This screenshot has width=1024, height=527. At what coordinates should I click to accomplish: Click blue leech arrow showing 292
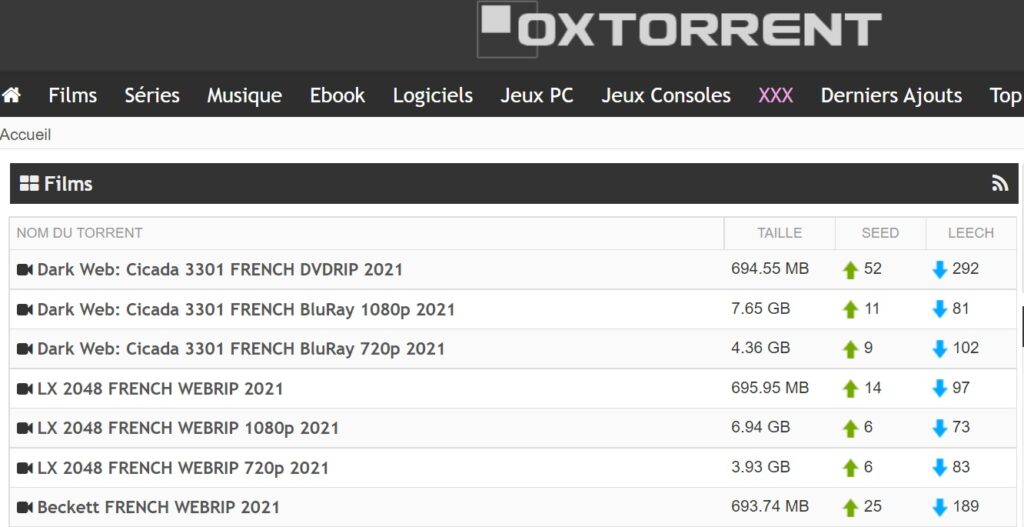[x=940, y=270]
